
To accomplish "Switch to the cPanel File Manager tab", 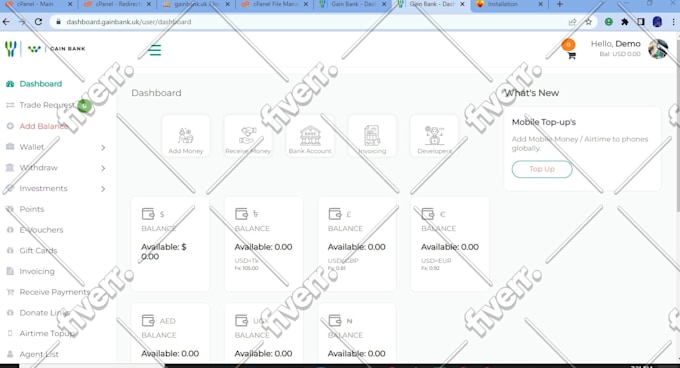I will [x=275, y=4].
